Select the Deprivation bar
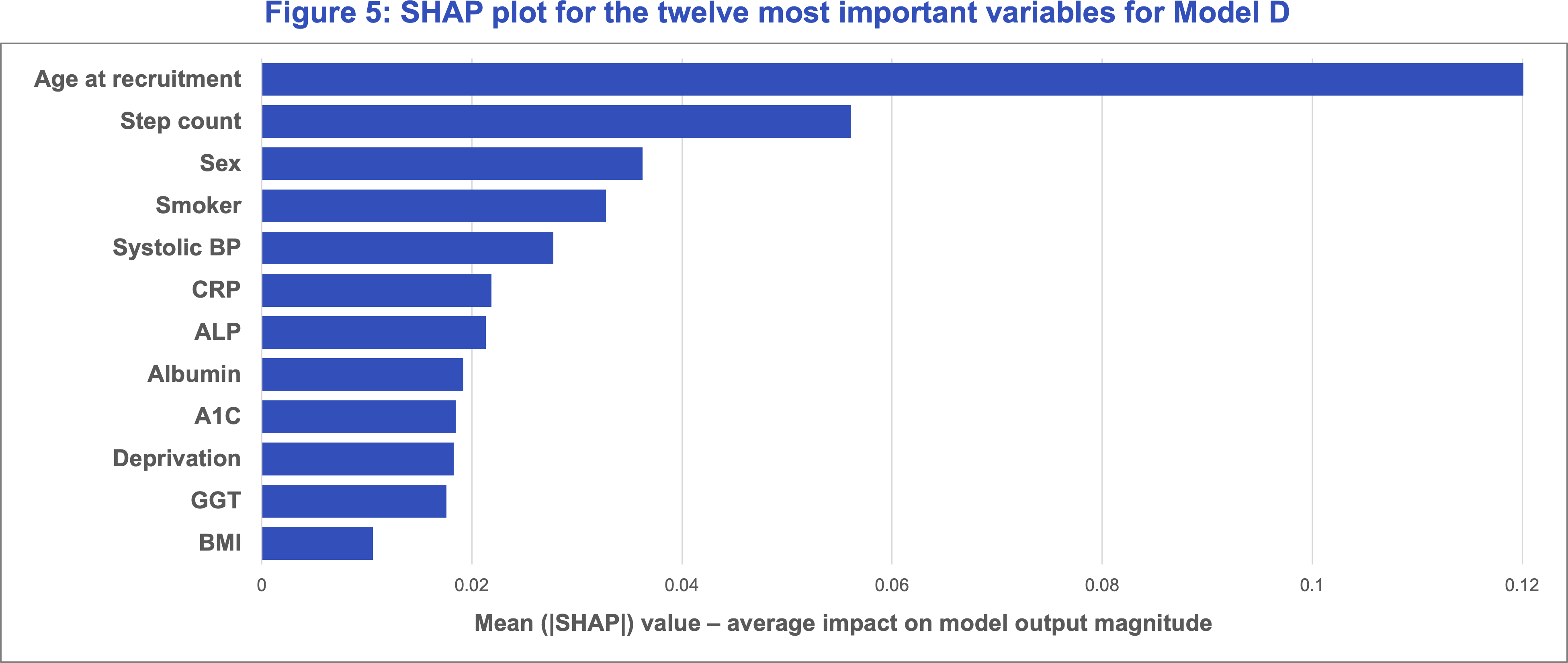 pos(358,459)
